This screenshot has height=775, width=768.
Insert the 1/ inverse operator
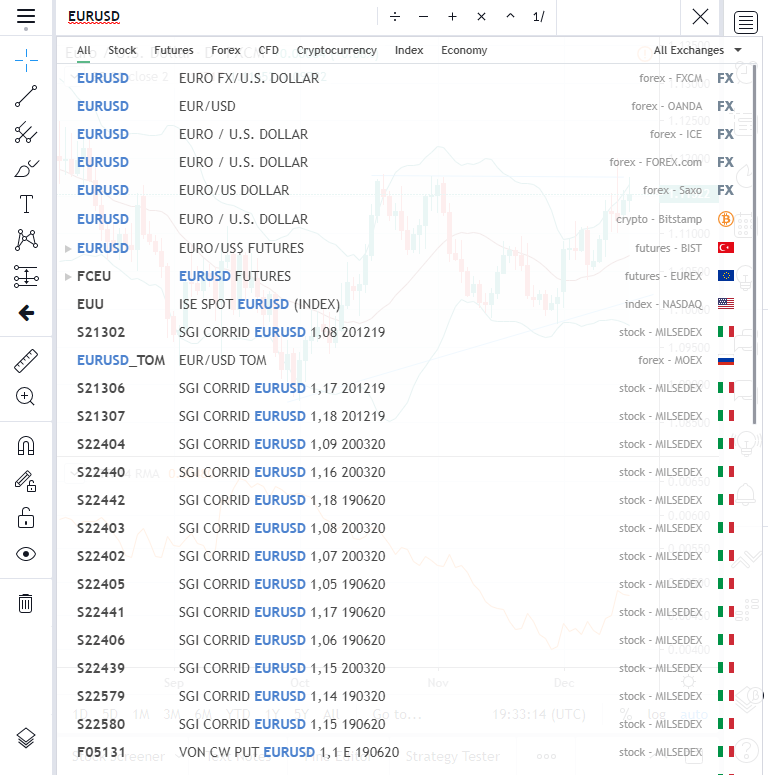tap(539, 17)
